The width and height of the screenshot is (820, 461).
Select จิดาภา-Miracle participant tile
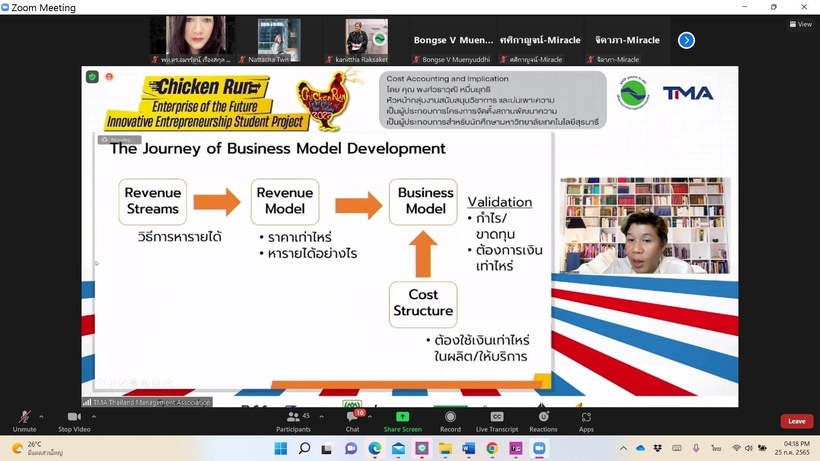pos(627,40)
